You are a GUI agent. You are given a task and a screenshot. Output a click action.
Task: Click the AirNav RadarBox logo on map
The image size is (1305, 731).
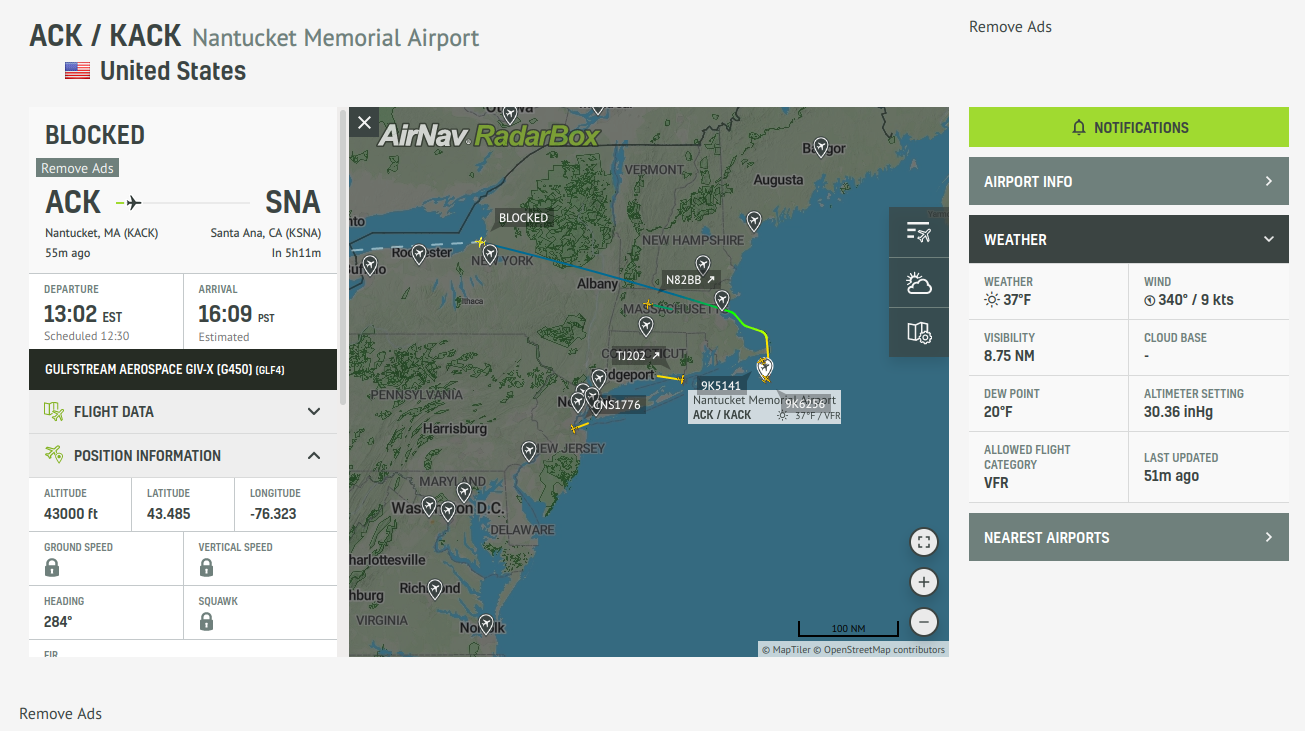(x=490, y=134)
